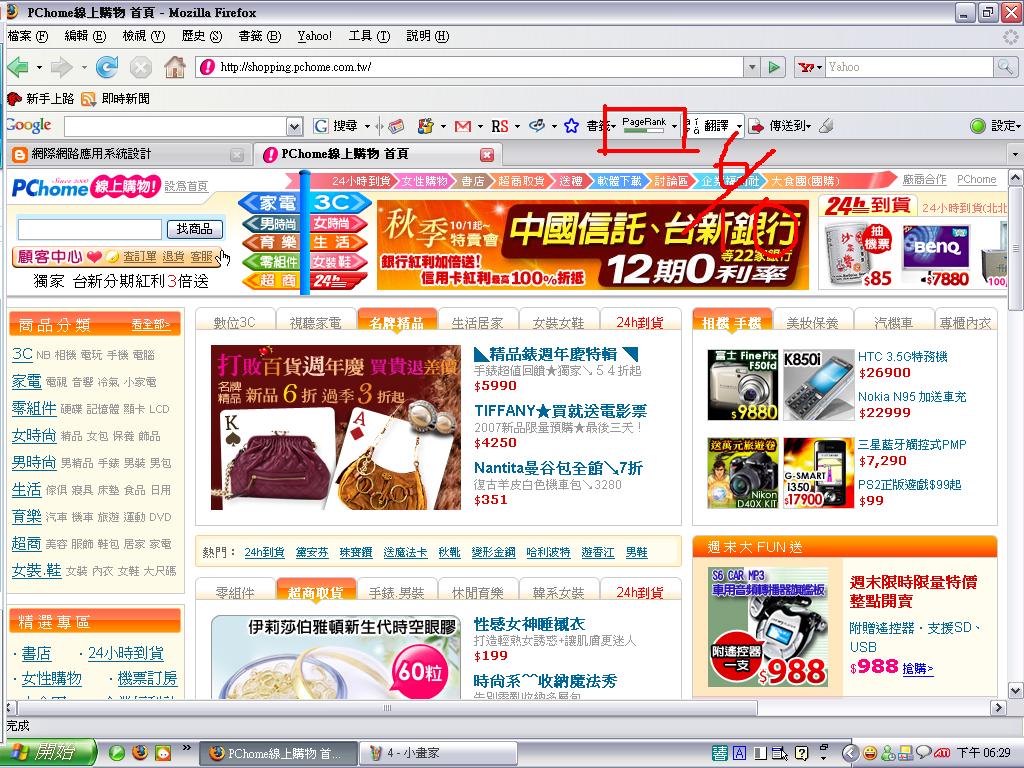
Task: Open the Google toolbar search box dropdown
Action: (295, 126)
